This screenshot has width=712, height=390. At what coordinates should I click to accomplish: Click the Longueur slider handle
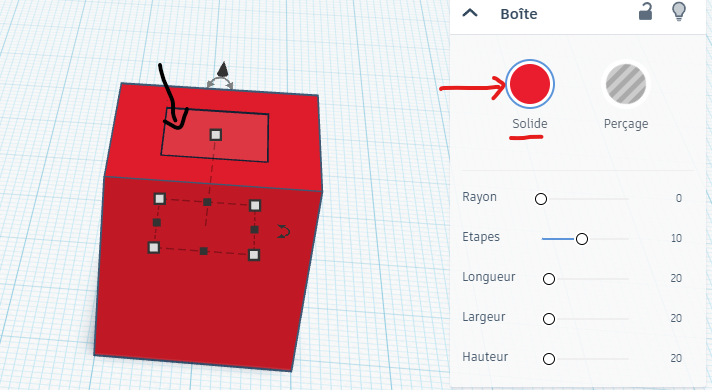coord(549,279)
